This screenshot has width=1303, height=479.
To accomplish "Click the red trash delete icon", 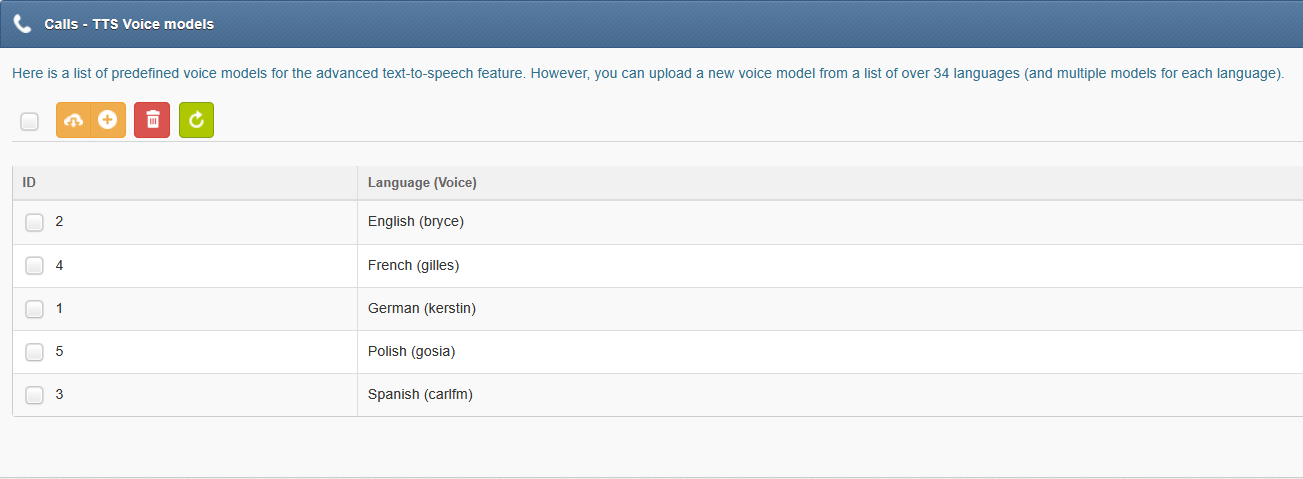I will tap(152, 120).
